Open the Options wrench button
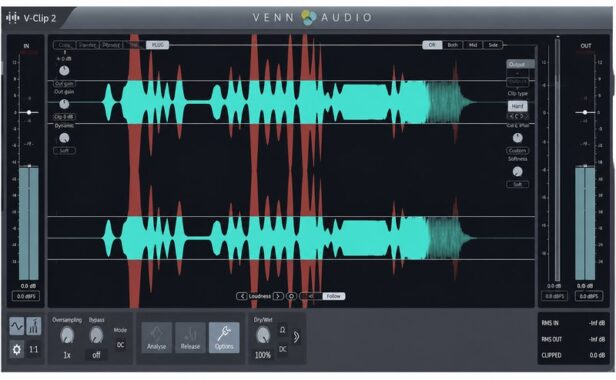Screen dimensions: 616x380 point(224,338)
